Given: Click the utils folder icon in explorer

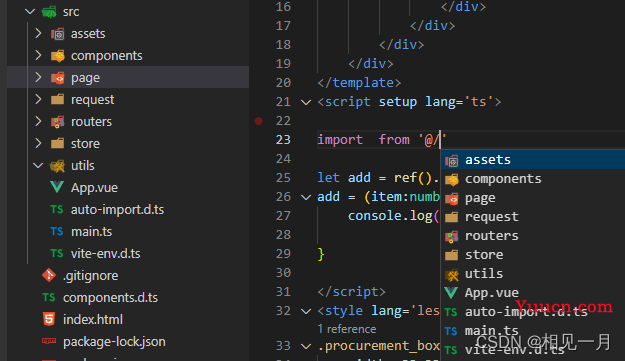Looking at the screenshot, I should tap(57, 166).
